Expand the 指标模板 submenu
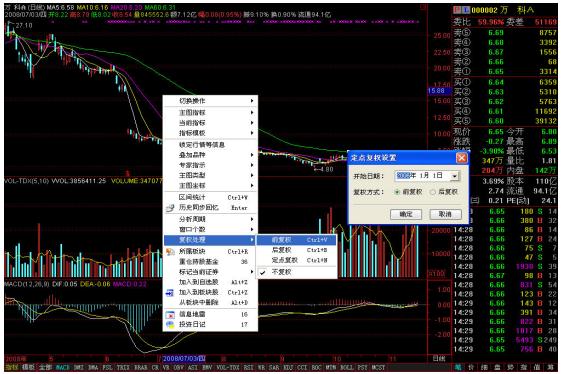The width and height of the screenshot is (562, 374). click(x=210, y=133)
